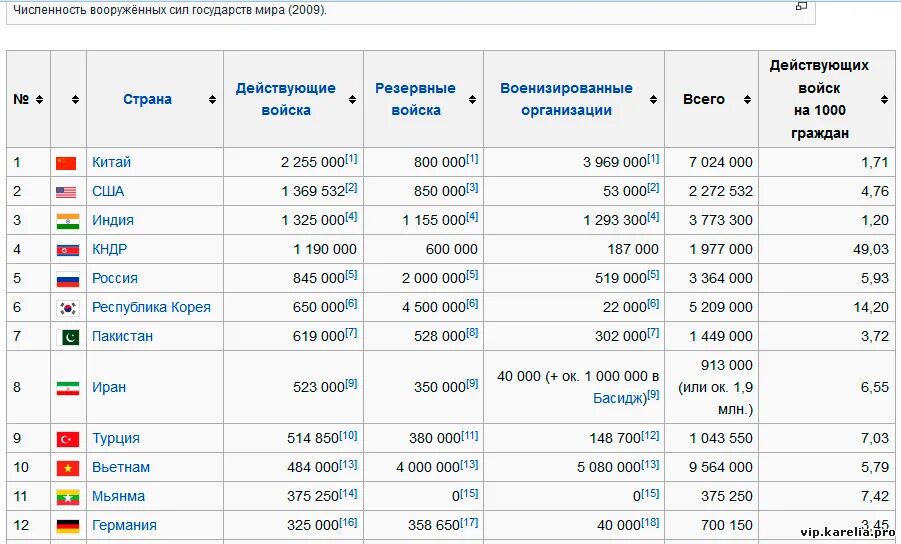This screenshot has width=901, height=544.
Task: Click the Iran flag icon
Action: [x=68, y=388]
